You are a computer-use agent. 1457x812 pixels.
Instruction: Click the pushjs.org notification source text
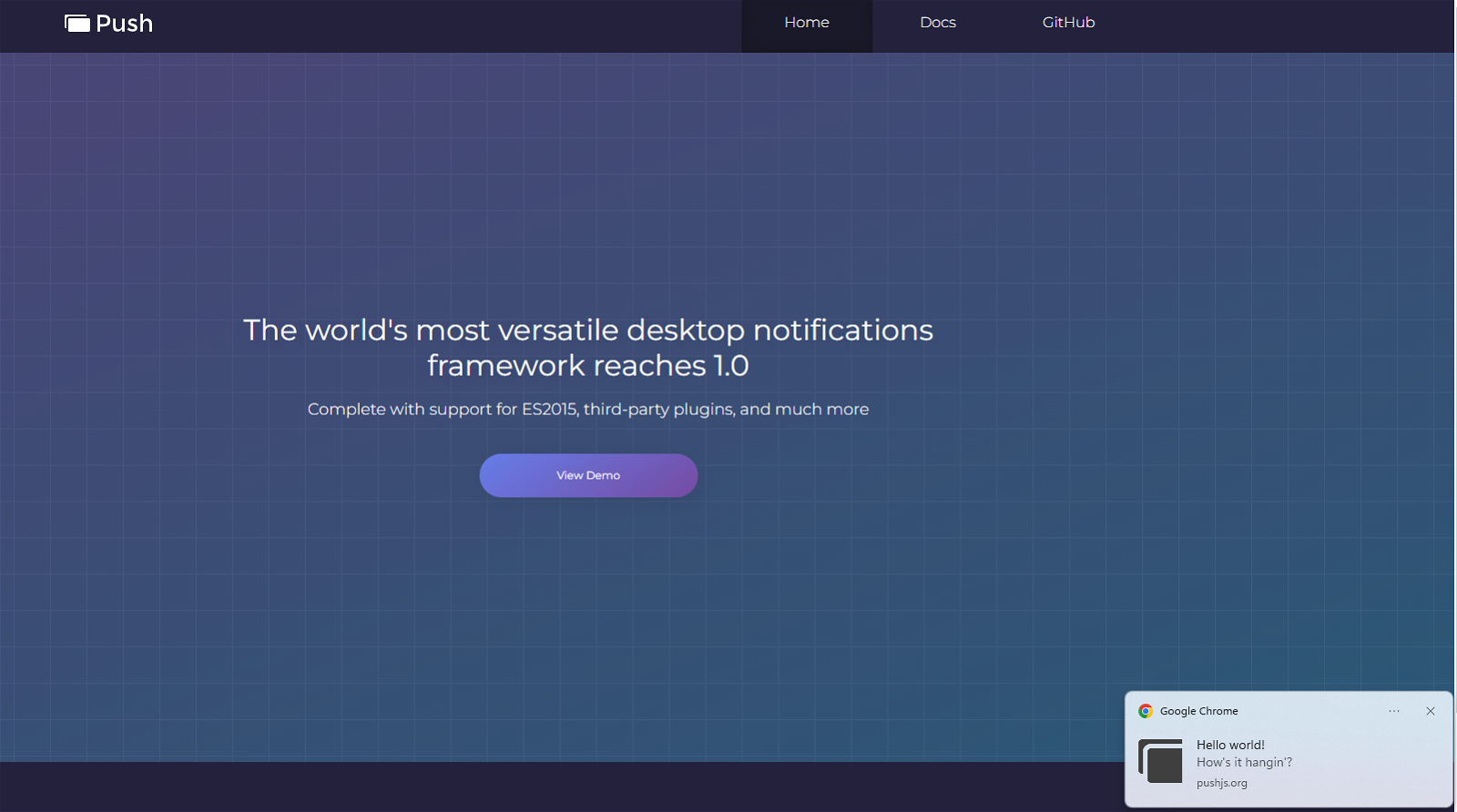1222,783
